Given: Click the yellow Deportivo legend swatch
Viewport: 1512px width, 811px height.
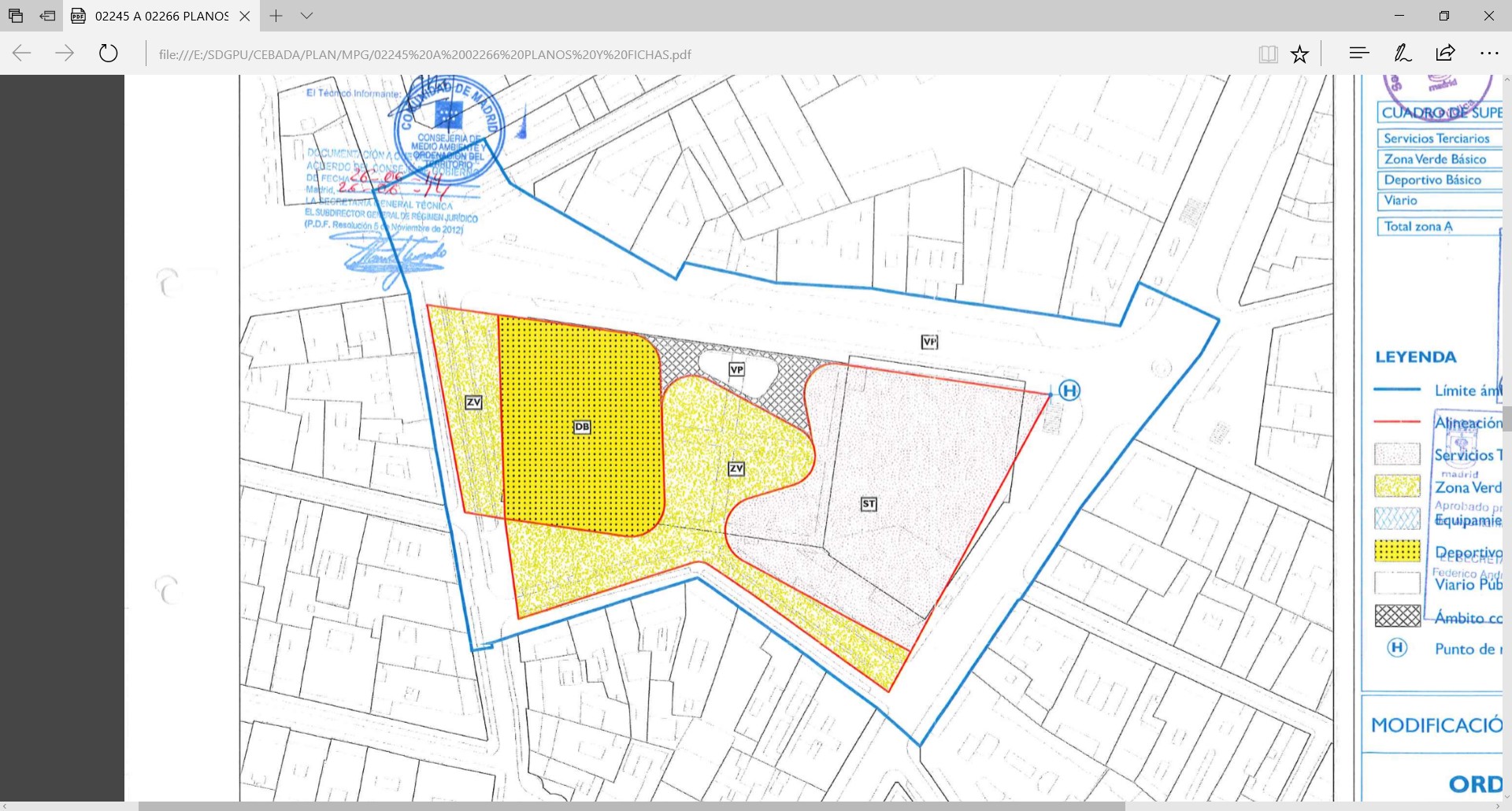Looking at the screenshot, I should [x=1397, y=550].
